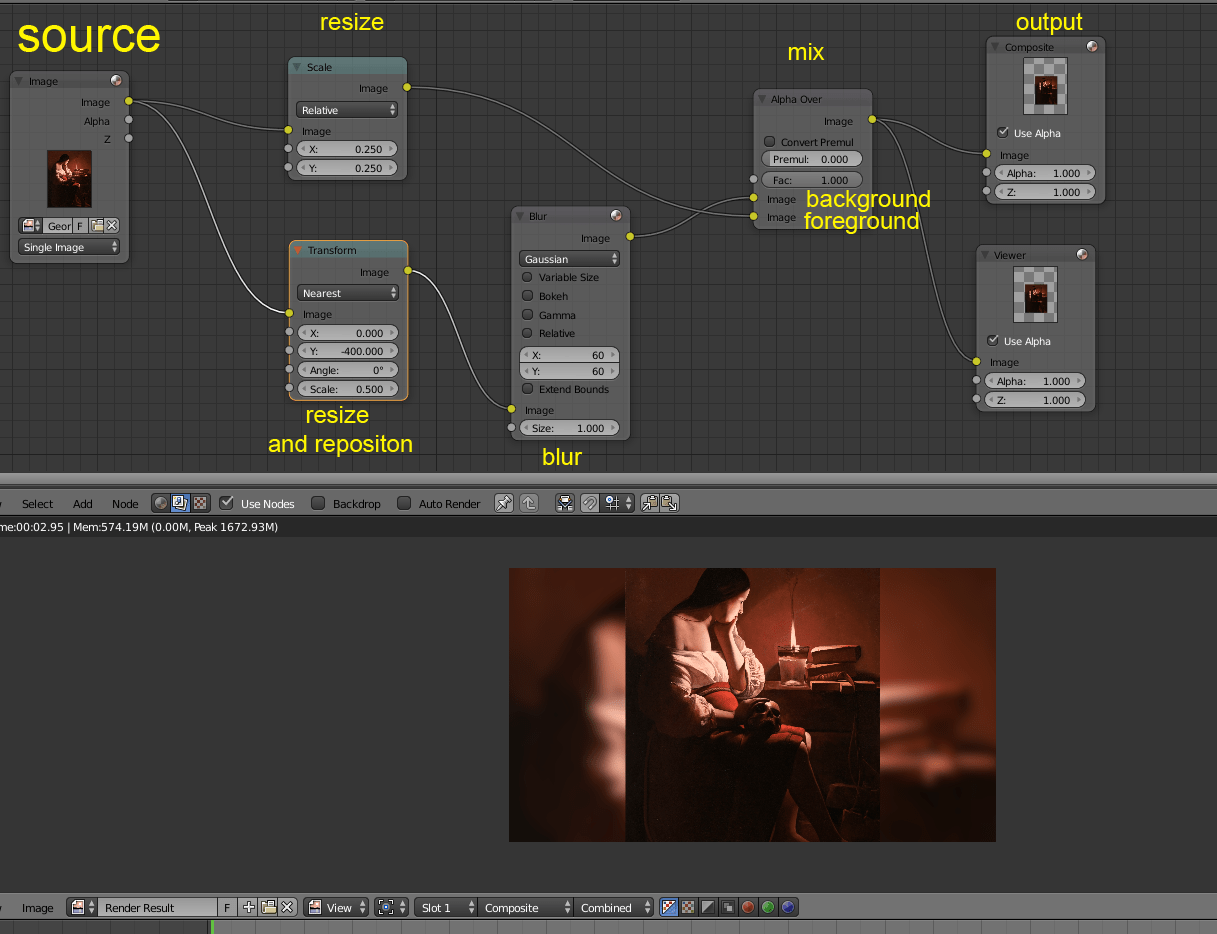Toggle Use Nodes checkbox
The image size is (1217, 934).
coord(227,503)
